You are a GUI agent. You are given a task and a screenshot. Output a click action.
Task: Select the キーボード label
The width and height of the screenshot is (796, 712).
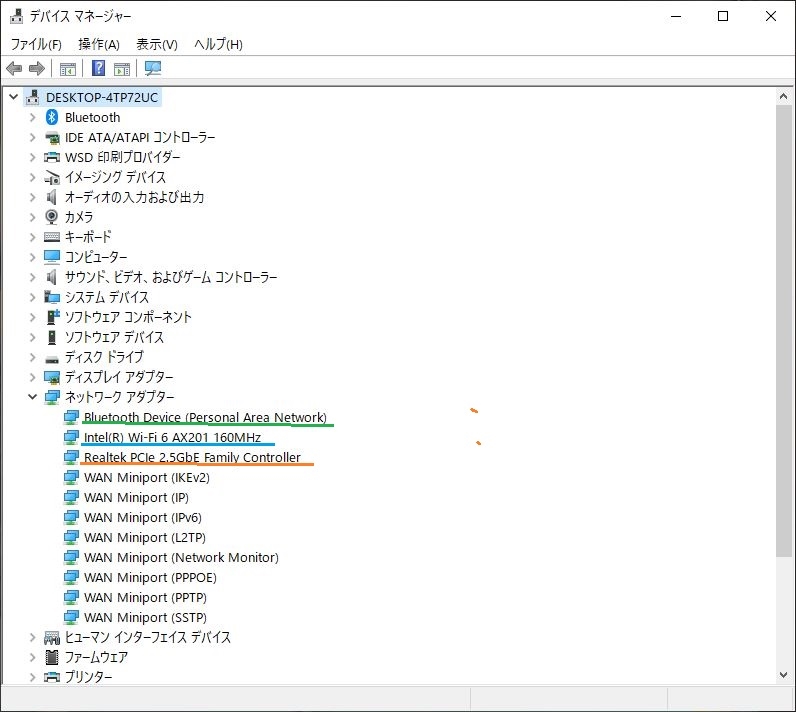click(x=88, y=237)
